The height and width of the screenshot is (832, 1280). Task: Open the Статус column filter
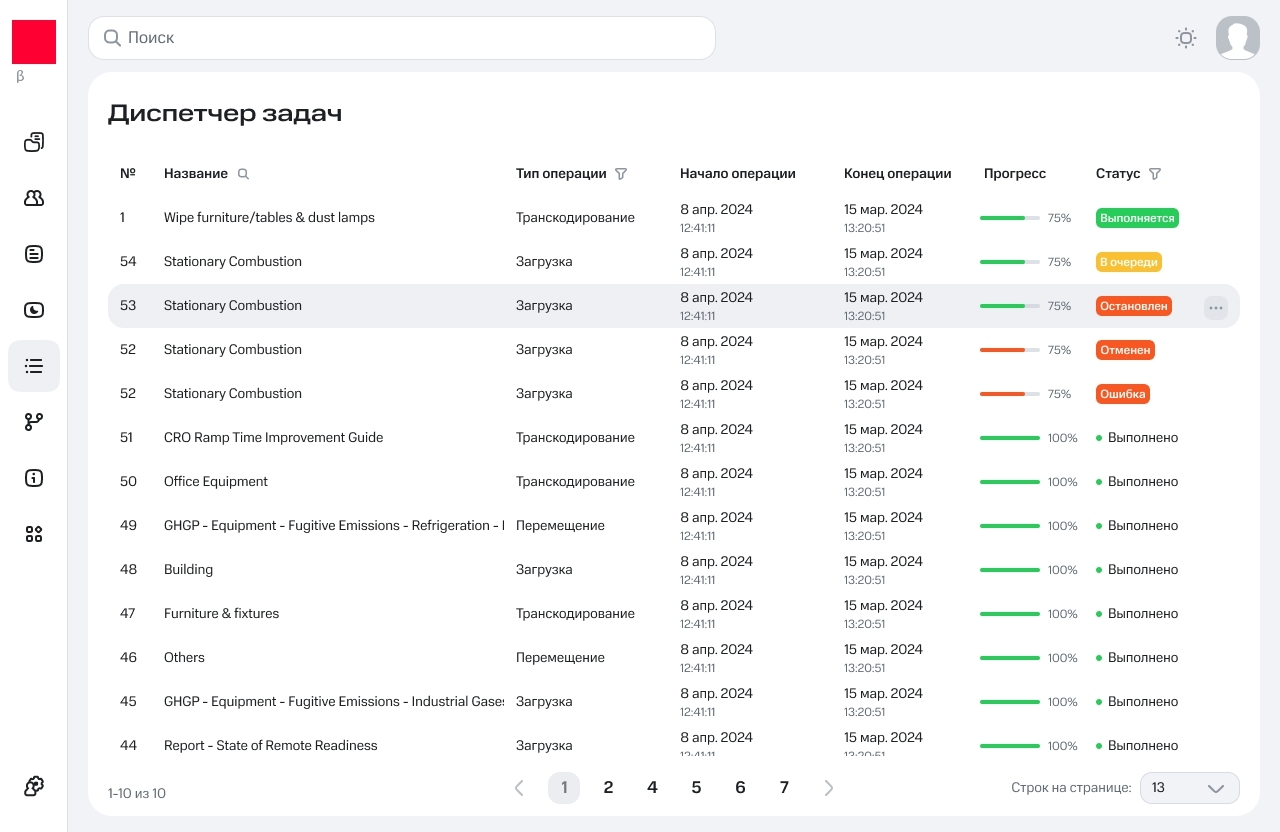click(1155, 173)
